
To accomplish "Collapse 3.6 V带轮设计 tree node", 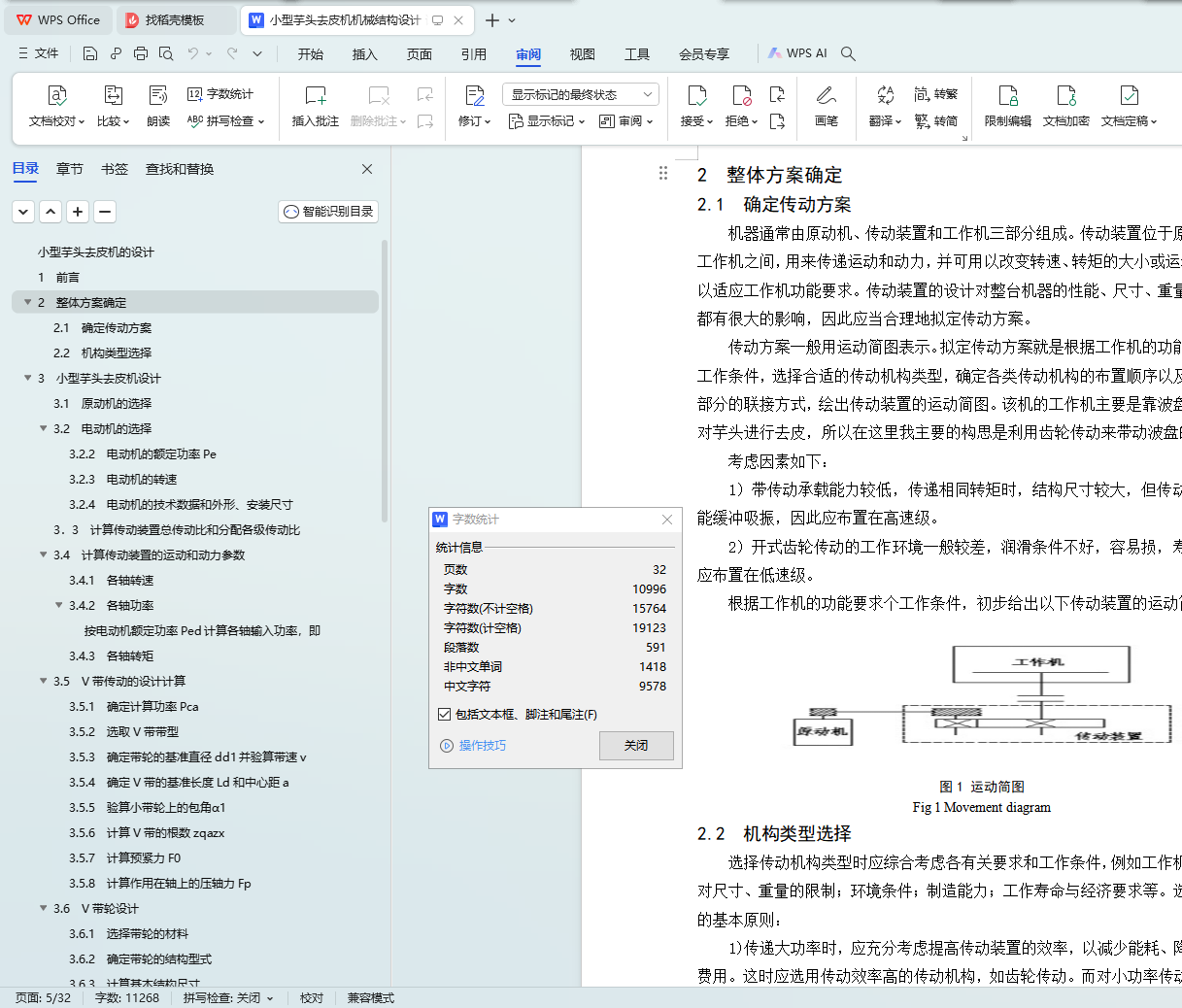I will (x=43, y=908).
